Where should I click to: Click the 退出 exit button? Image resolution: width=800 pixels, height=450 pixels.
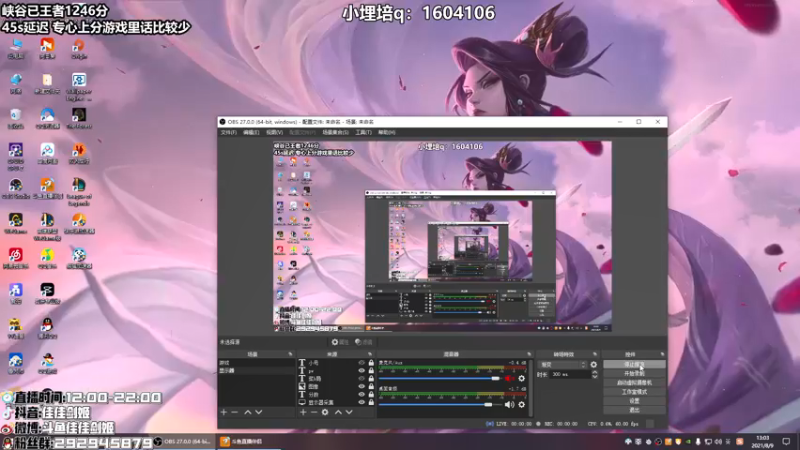point(634,410)
